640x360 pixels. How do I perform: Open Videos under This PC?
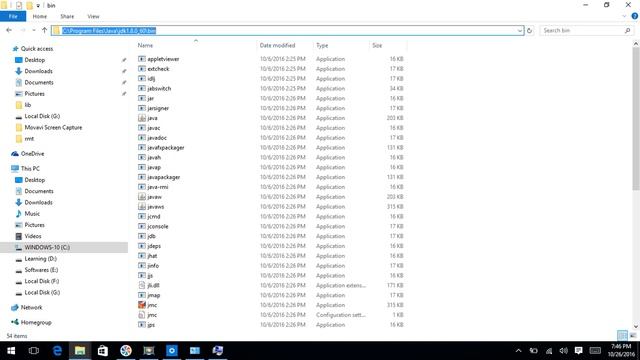coord(33,236)
